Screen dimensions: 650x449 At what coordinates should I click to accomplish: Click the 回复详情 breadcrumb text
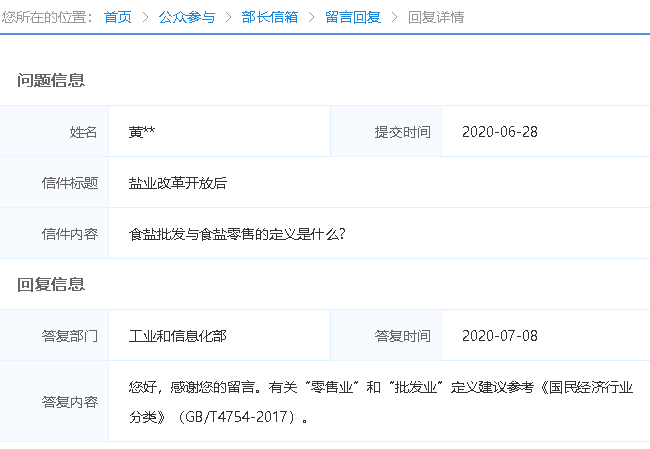(x=435, y=17)
